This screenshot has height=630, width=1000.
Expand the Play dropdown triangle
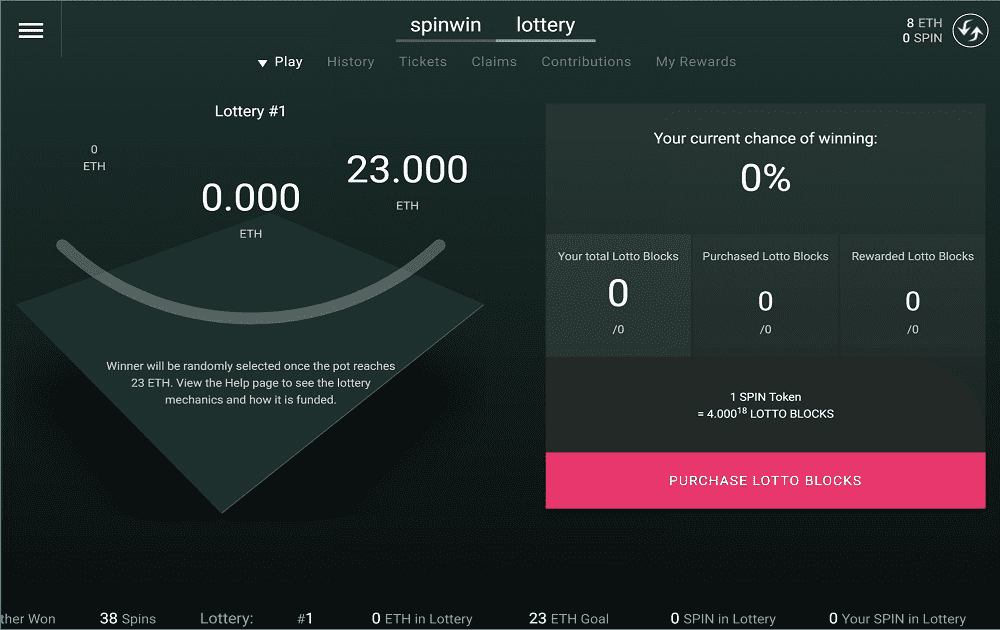click(262, 61)
